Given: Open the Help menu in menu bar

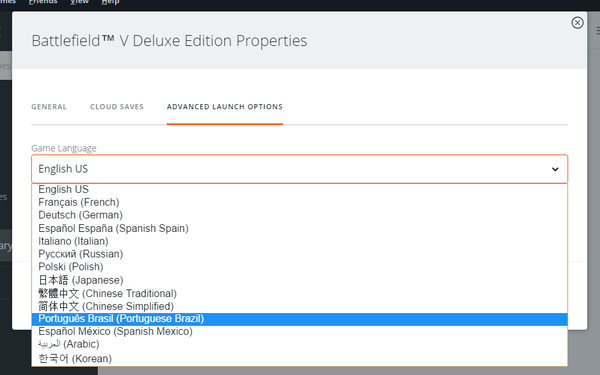Looking at the screenshot, I should [110, 2].
